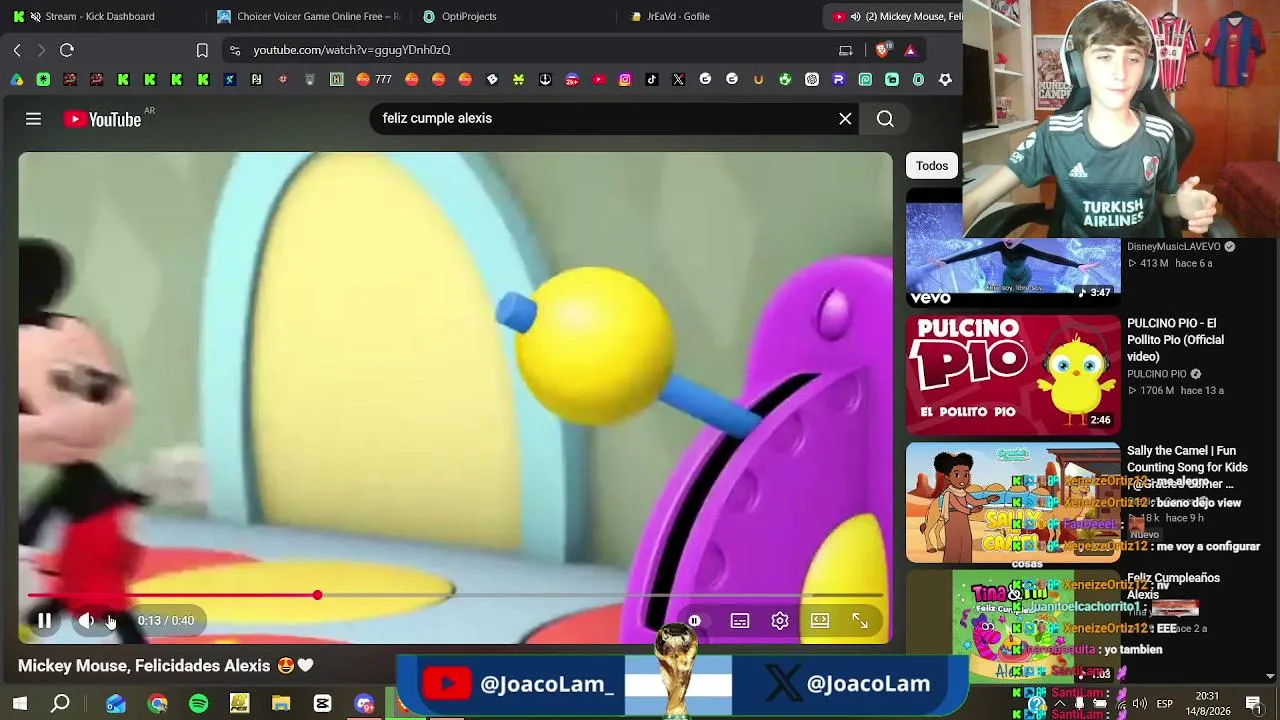Open Windows taskbar search
1280x720 pixels.
(x=61, y=704)
